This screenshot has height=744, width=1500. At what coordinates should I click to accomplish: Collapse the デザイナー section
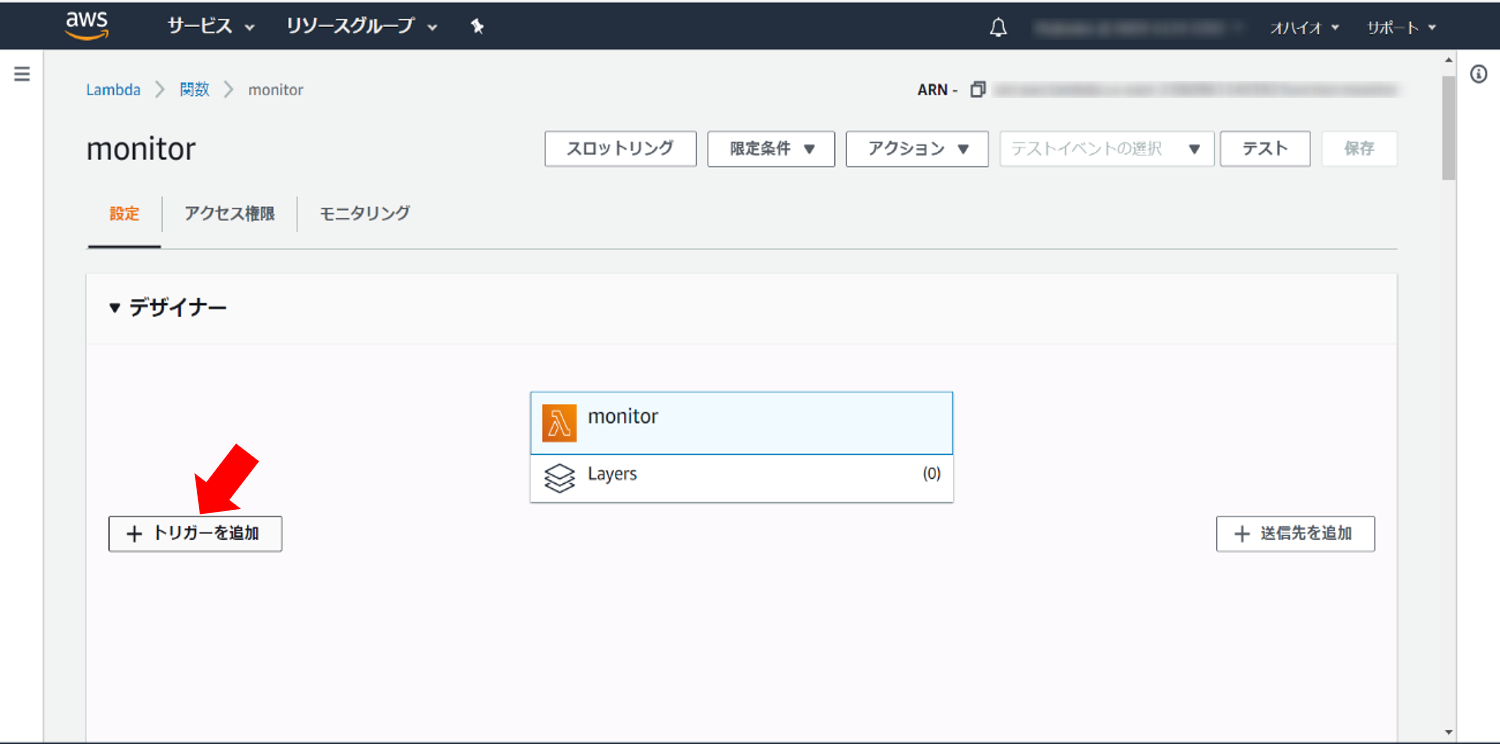(114, 308)
